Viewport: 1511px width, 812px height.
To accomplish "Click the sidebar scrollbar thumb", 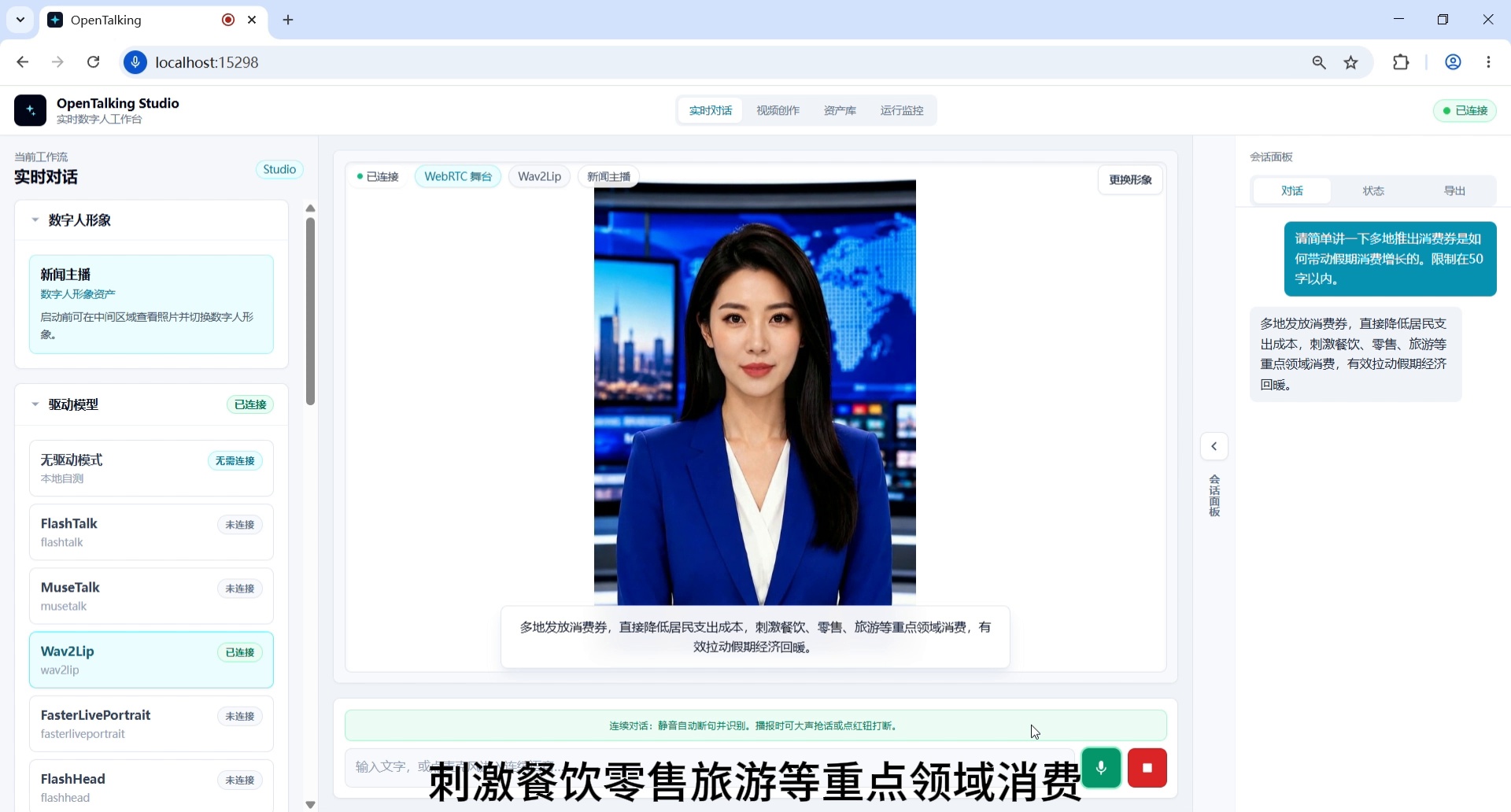I will (310, 311).
